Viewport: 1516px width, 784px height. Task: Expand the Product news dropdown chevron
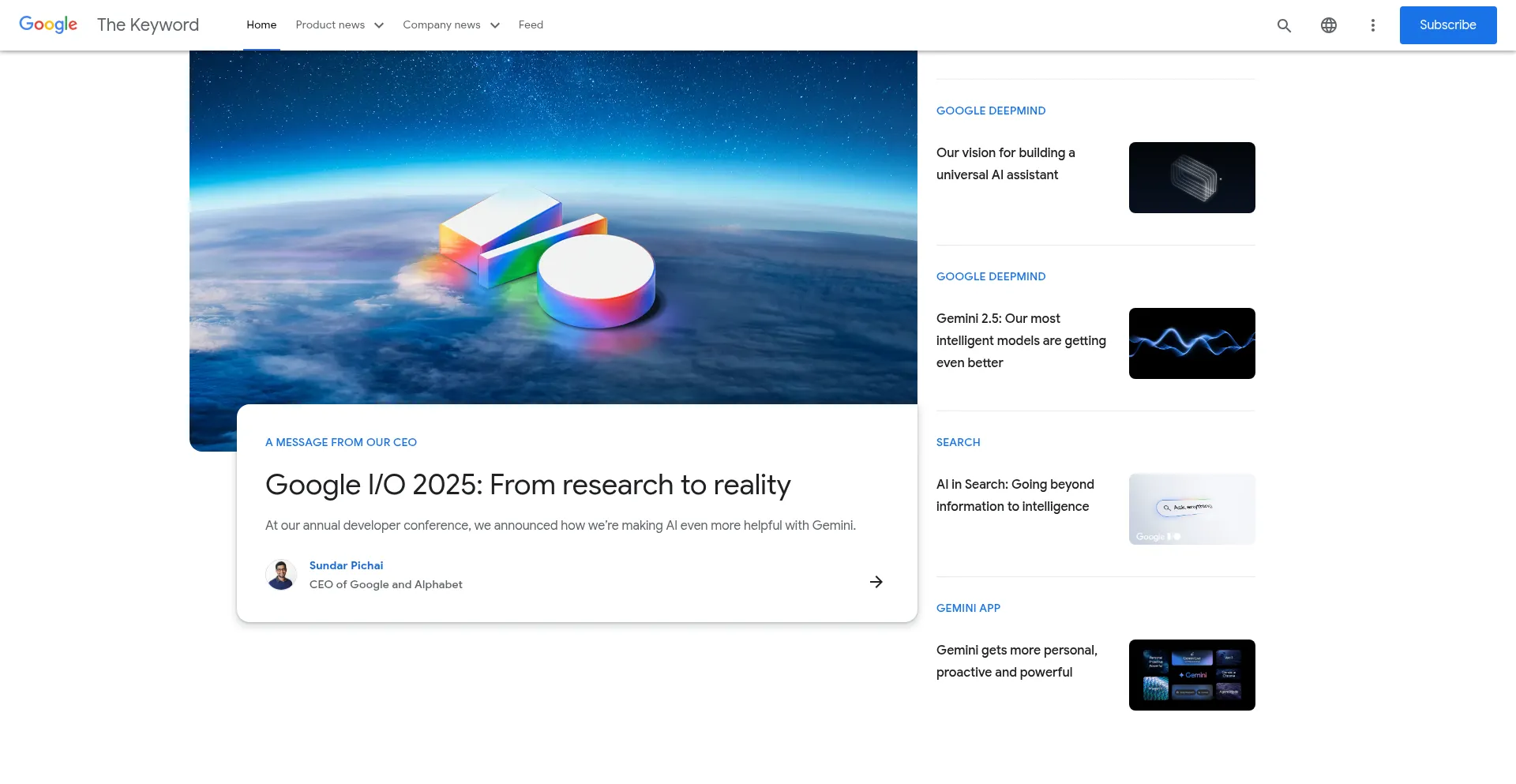(379, 25)
